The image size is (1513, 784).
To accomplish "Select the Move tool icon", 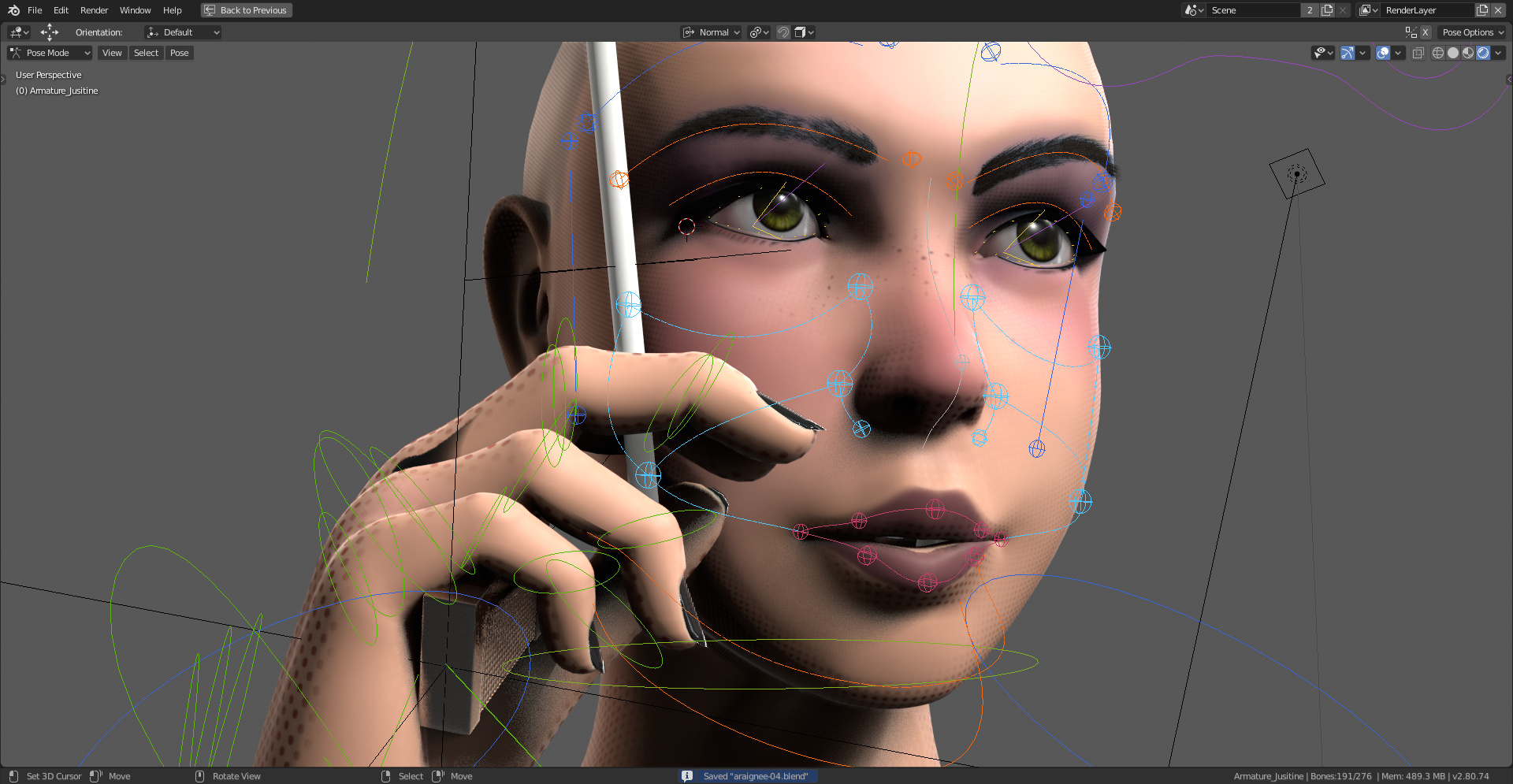I will click(50, 32).
